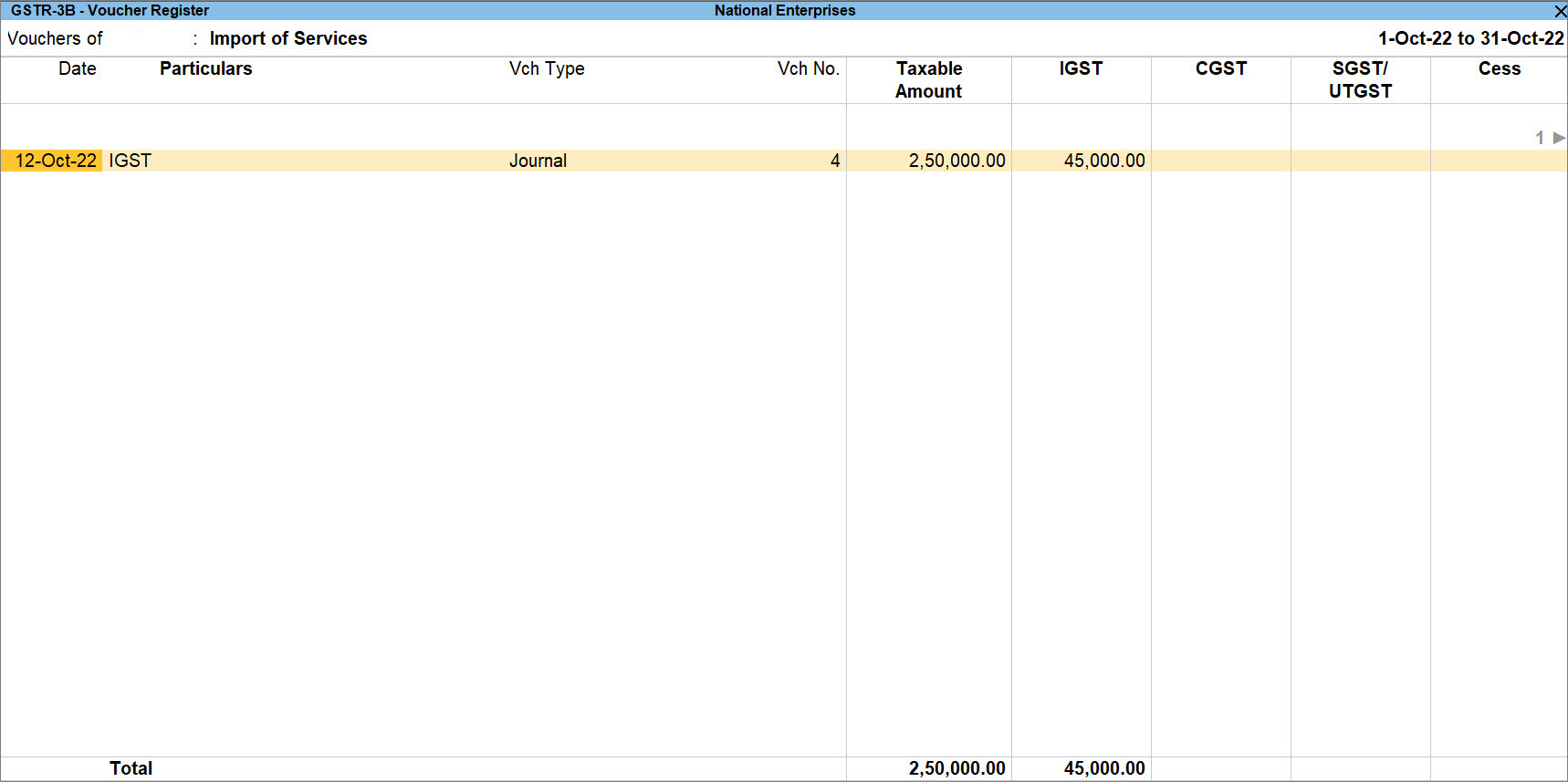This screenshot has width=1568, height=782.
Task: Click the Vouchers of label
Action: point(55,38)
